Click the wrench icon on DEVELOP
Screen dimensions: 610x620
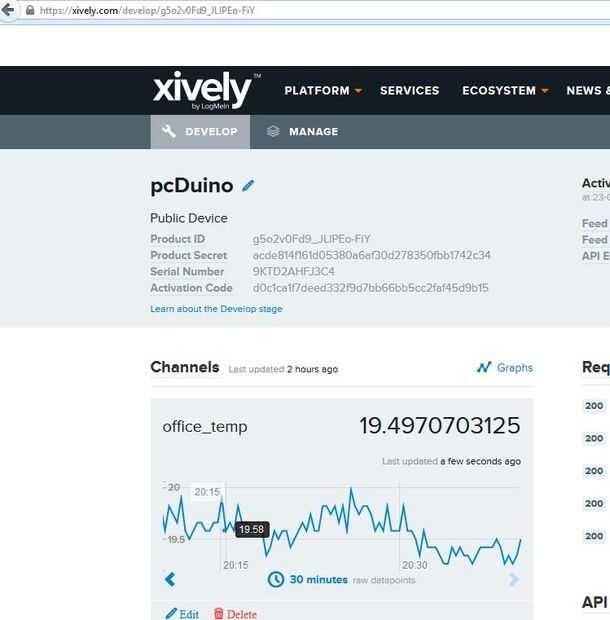pos(169,131)
